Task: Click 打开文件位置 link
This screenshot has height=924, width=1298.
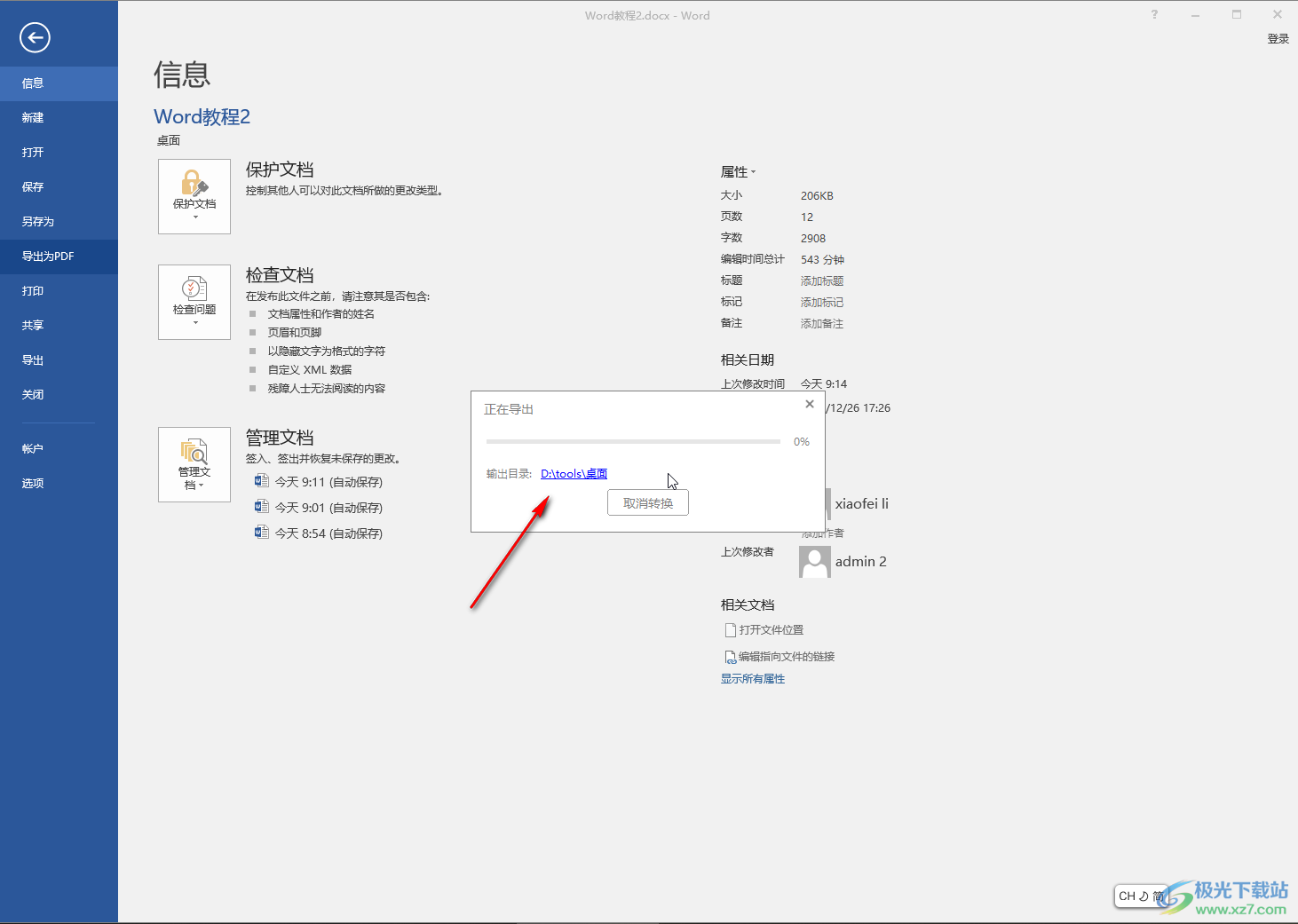Action: click(x=772, y=630)
